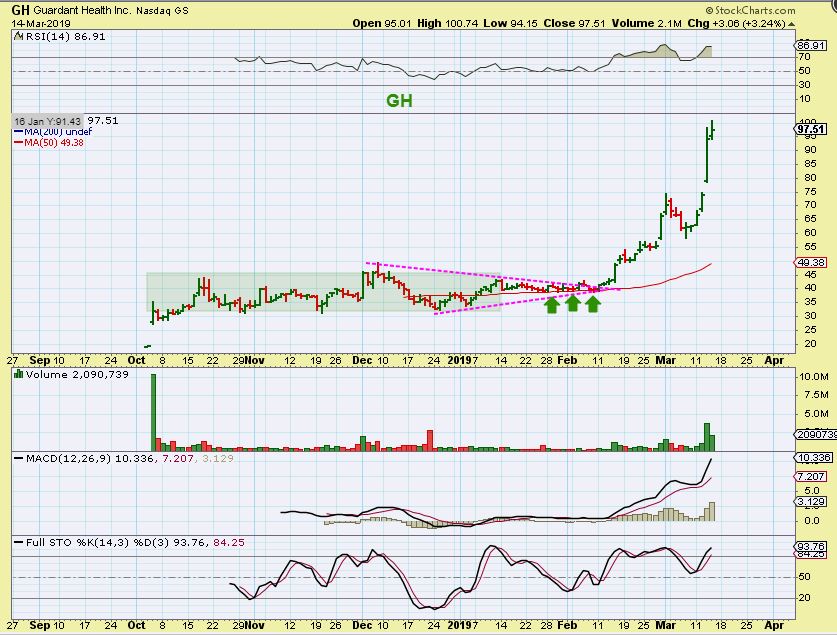Click the Nasdaq GS exchange label
Viewport: 837px width, 635px height.
[x=162, y=11]
